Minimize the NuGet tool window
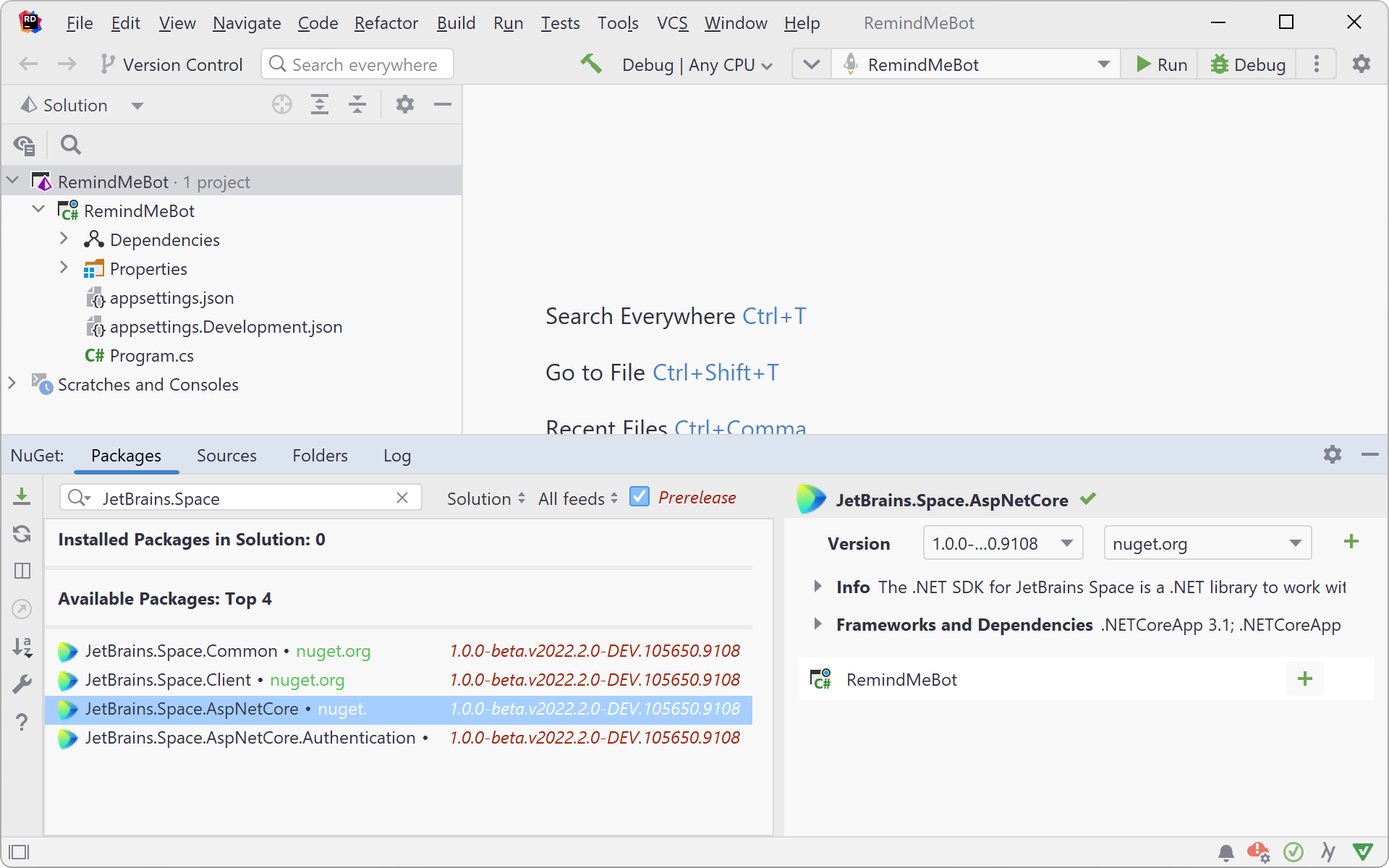 (1369, 454)
